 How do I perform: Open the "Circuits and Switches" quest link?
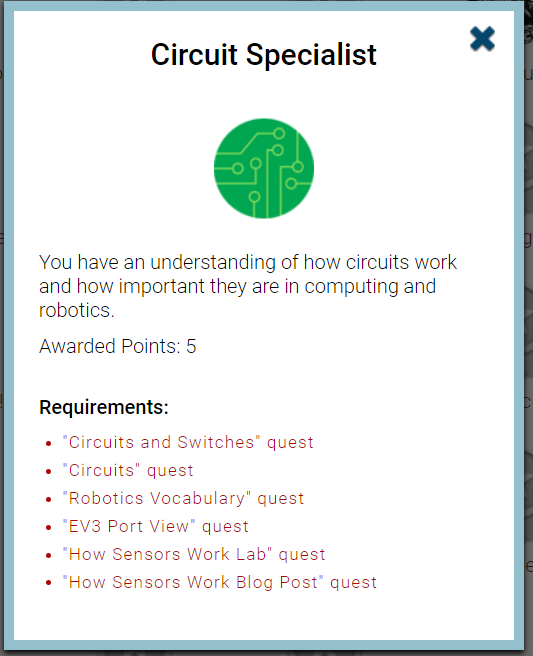pyautogui.click(x=188, y=443)
